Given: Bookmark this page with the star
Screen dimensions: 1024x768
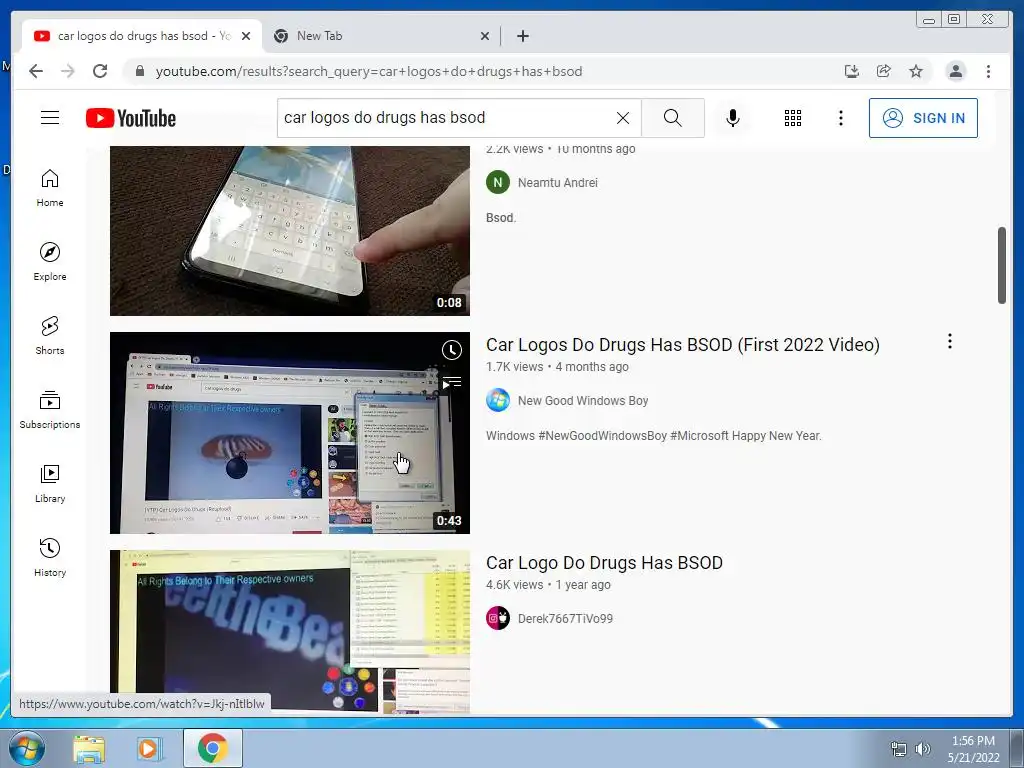Looking at the screenshot, I should click(916, 71).
